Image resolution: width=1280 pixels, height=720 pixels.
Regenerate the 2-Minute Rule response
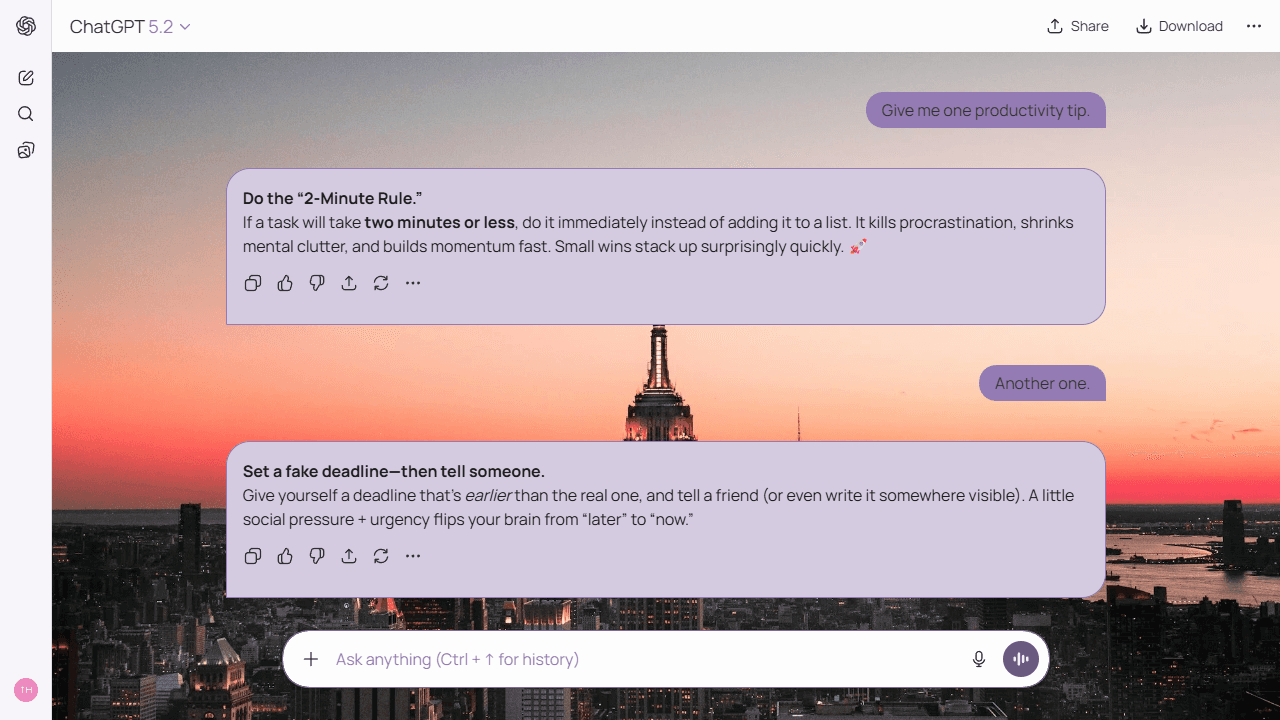pos(381,283)
